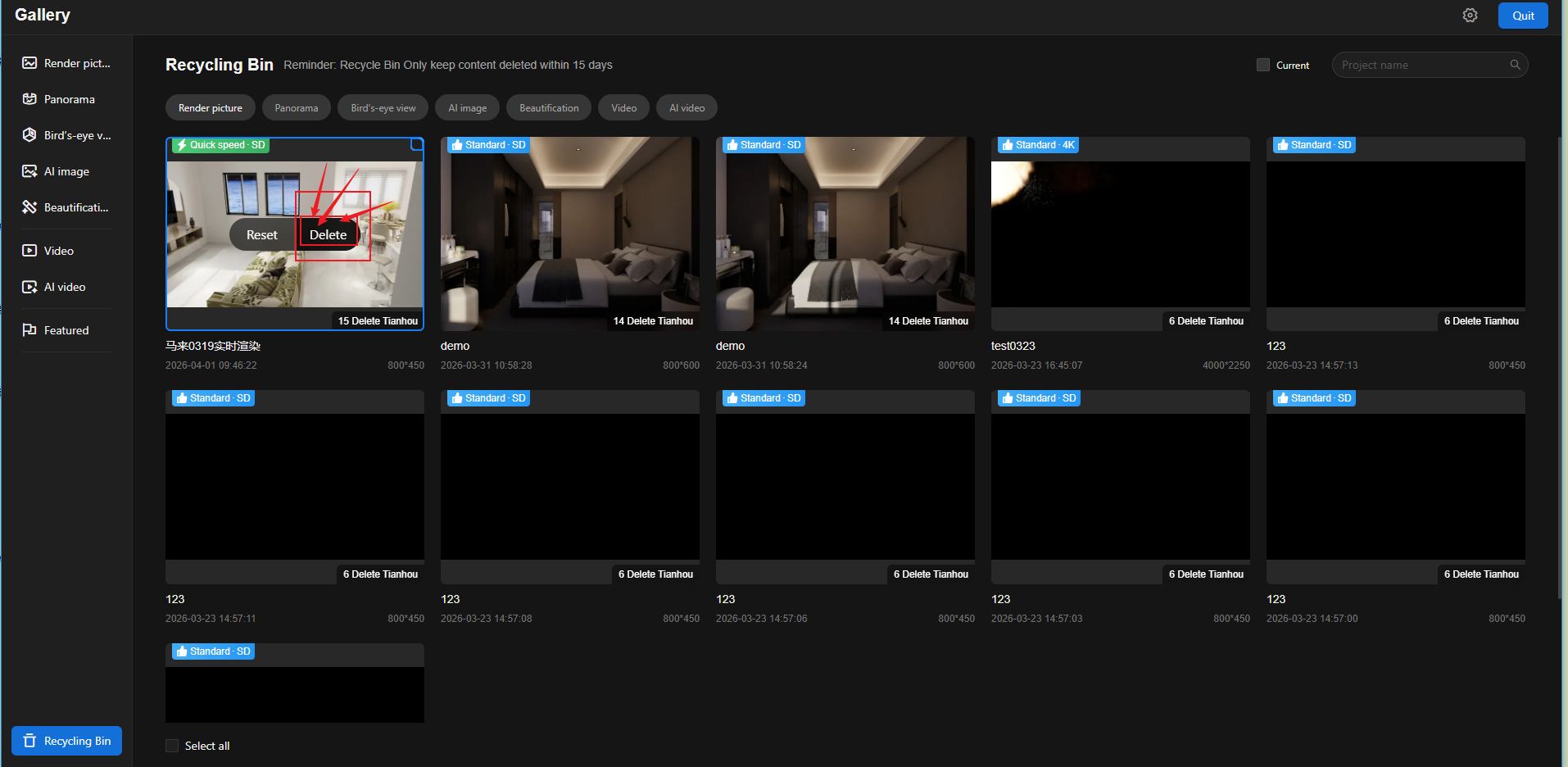
Task: Enable the Current checkbox
Action: (1262, 65)
